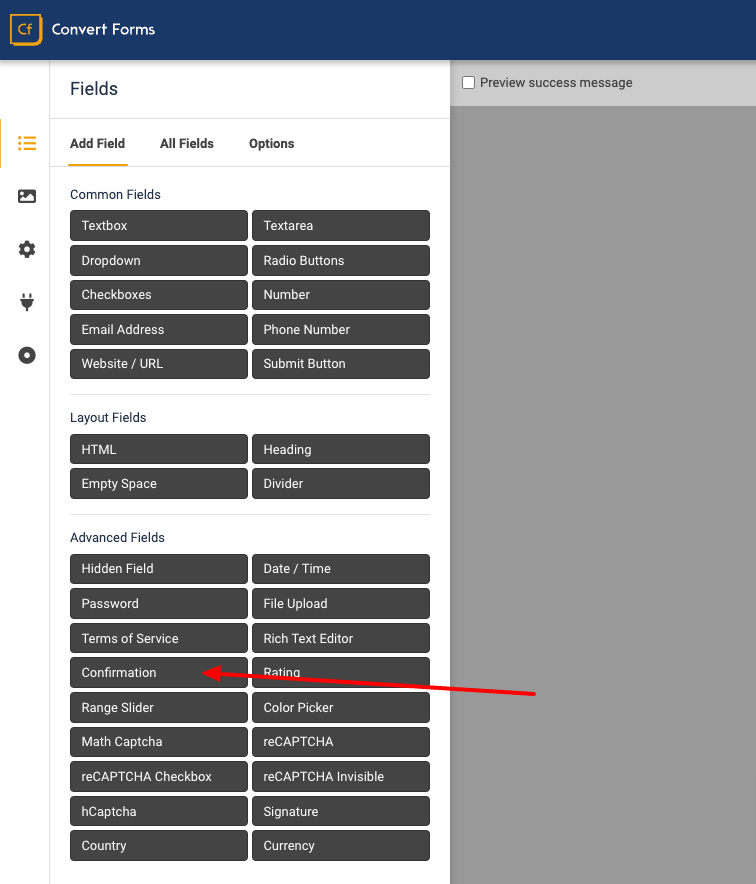Add a Rich Text Editor field

[341, 638]
